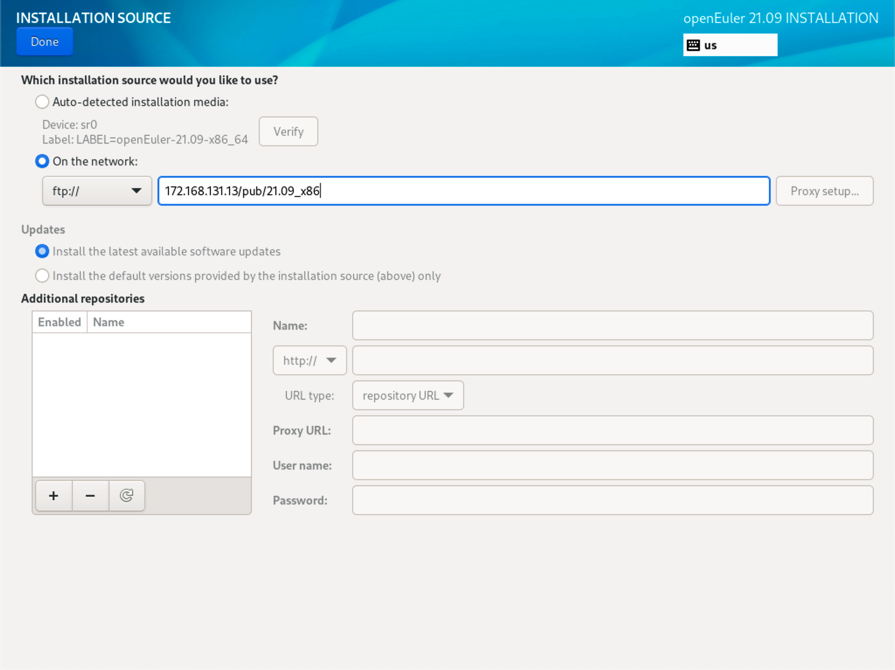The width and height of the screenshot is (895, 670).
Task: Click the Password input field
Action: point(612,501)
